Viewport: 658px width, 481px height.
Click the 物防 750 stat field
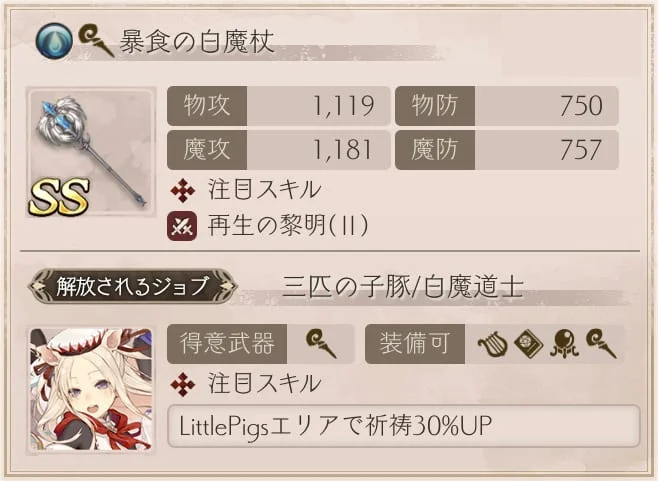point(507,105)
